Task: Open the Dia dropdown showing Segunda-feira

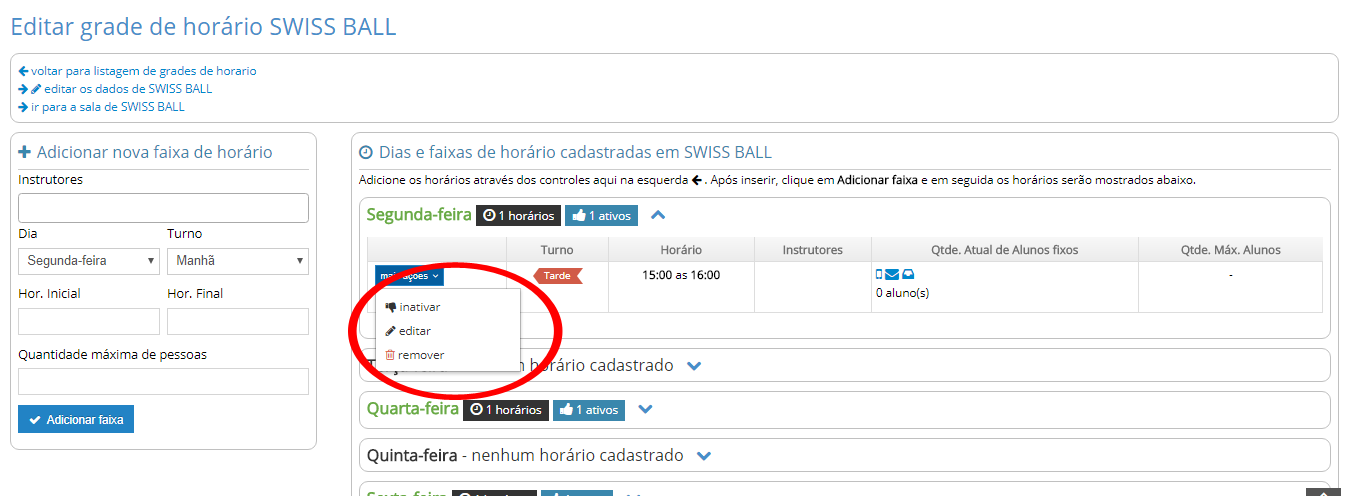Action: [89, 261]
